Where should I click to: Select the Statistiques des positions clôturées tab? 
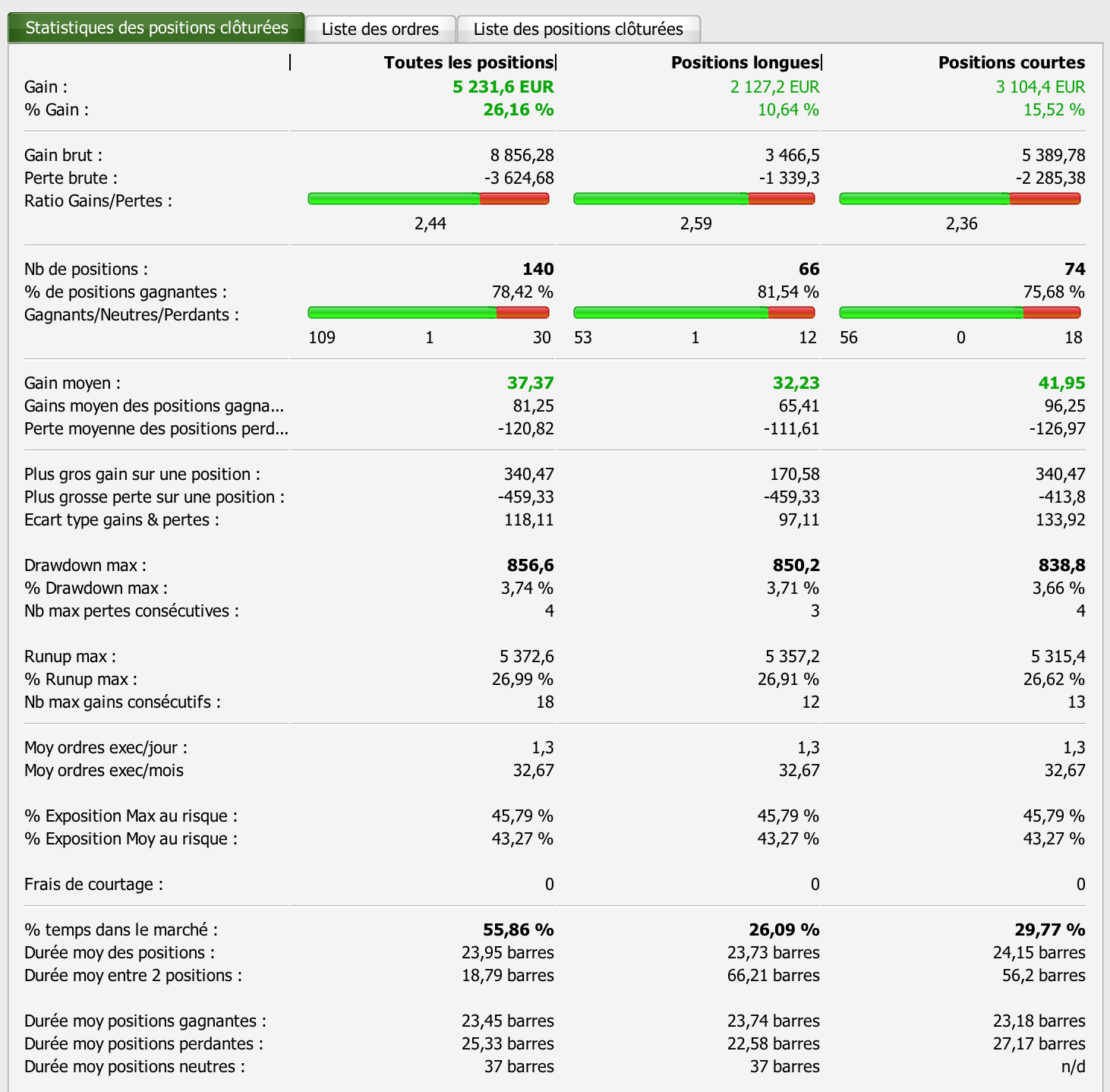click(156, 28)
